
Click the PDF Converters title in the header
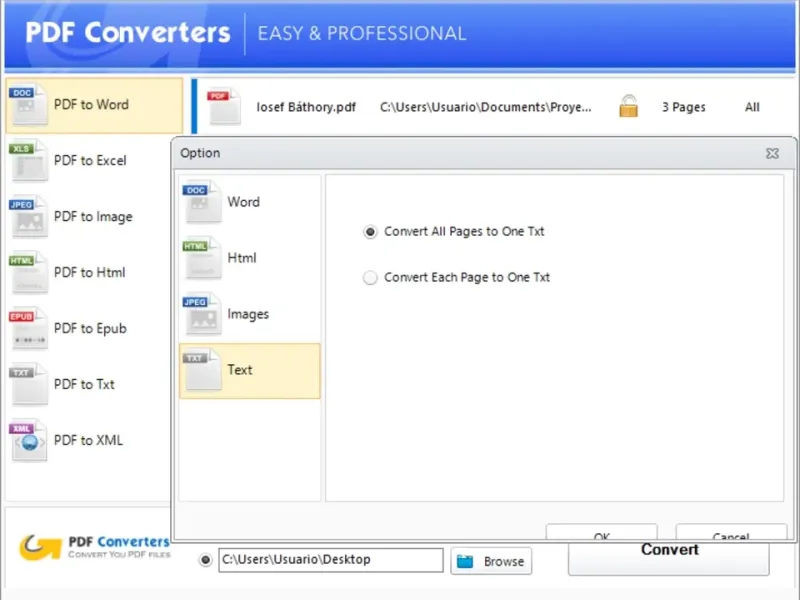[x=128, y=33]
